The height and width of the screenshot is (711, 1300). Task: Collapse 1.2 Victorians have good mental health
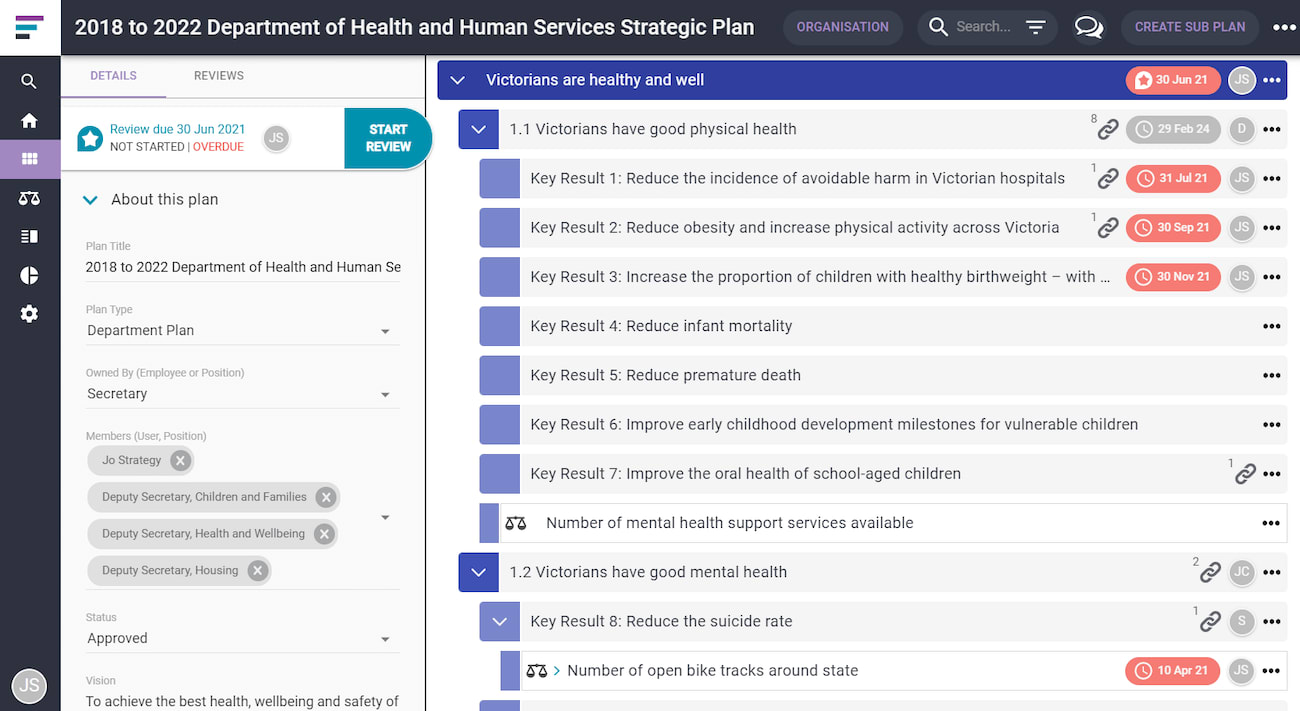pos(478,572)
